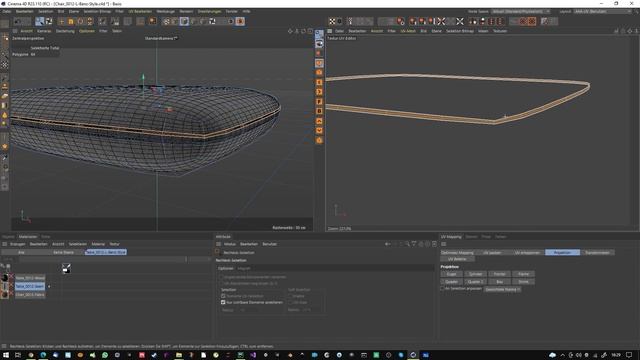
Task: Click the hamburger icon of the UV editor menu
Action: (330, 31)
